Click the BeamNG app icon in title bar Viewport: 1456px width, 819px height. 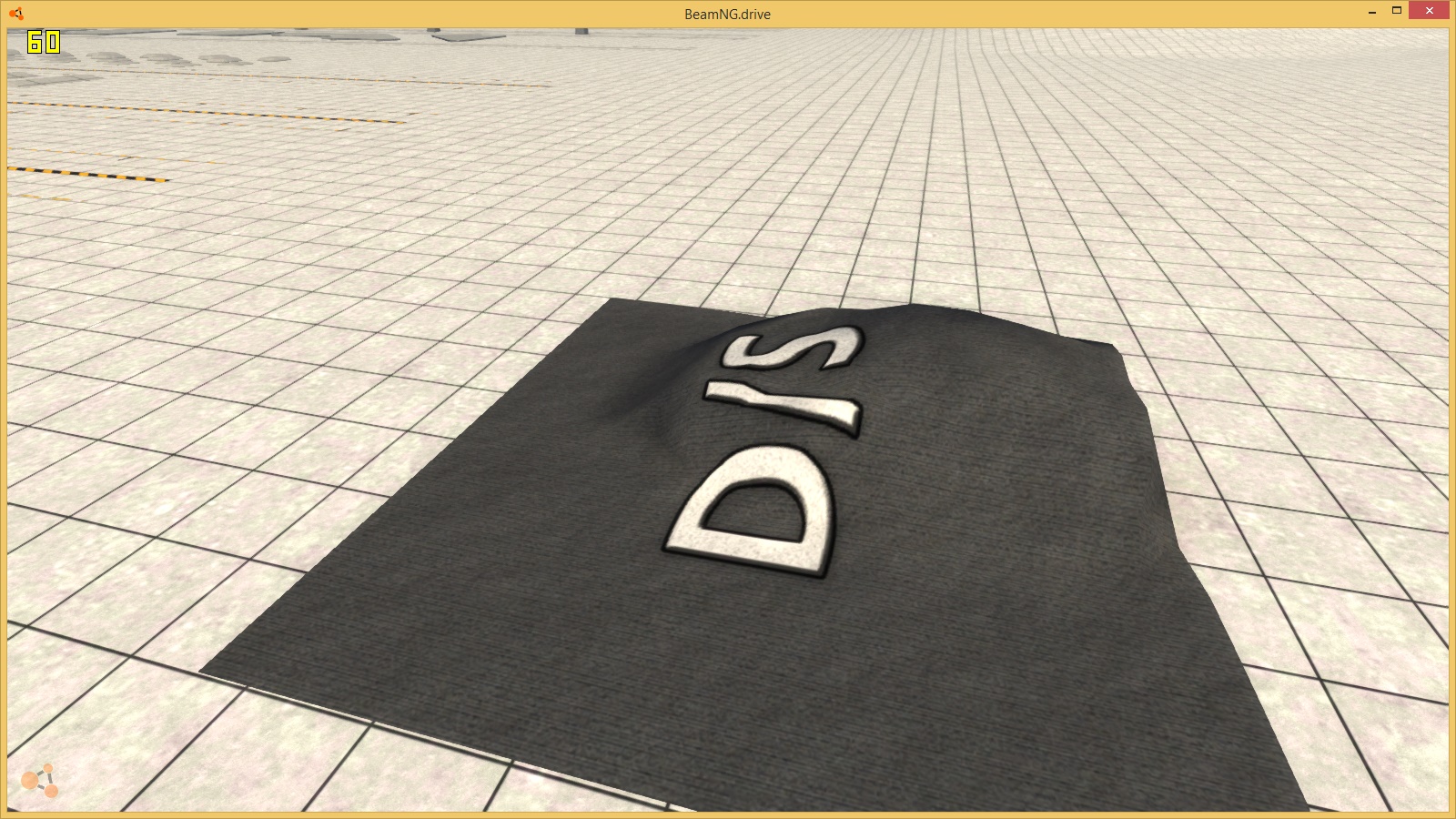tap(15, 14)
